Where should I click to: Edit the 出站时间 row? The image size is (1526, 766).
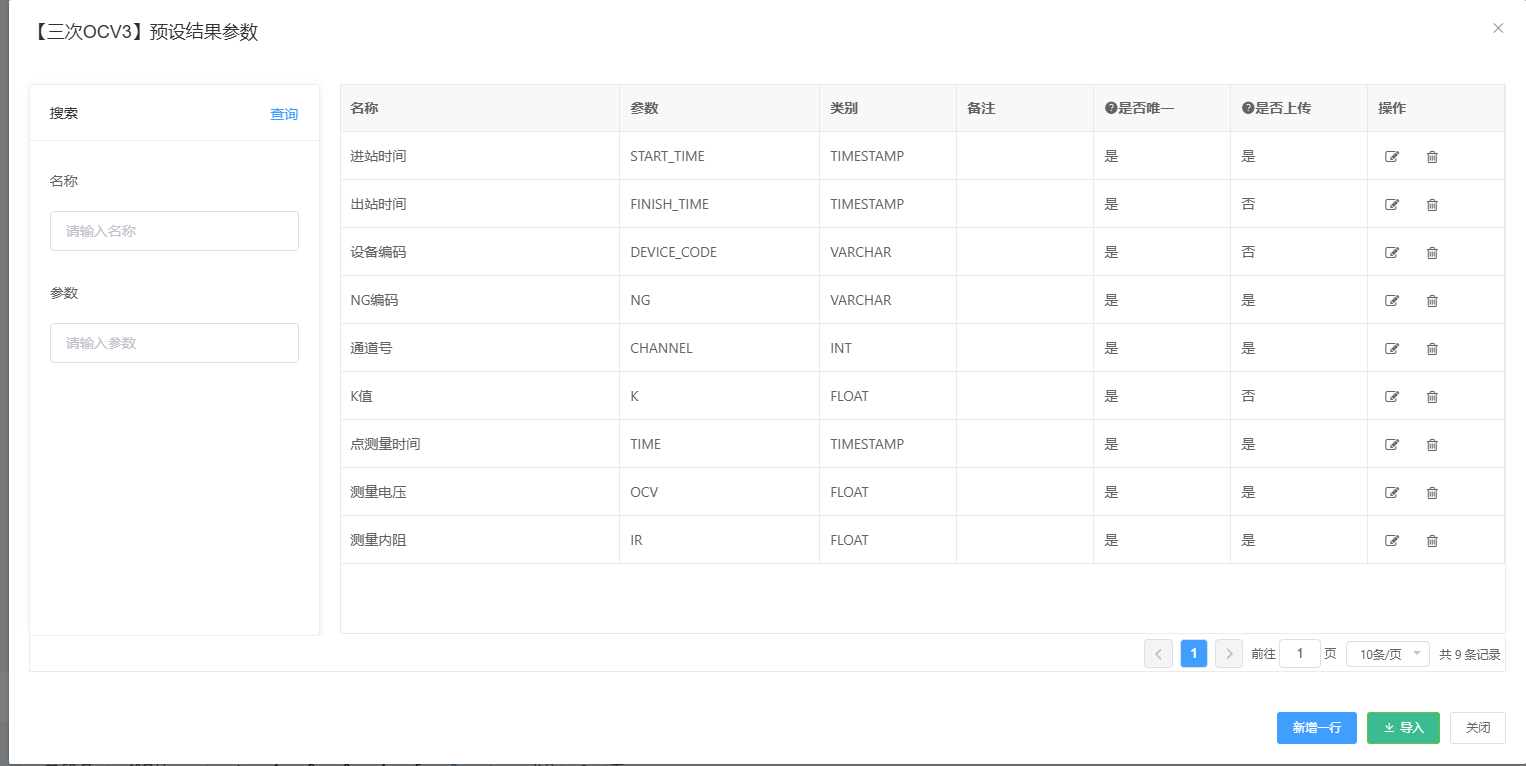pyautogui.click(x=1392, y=205)
